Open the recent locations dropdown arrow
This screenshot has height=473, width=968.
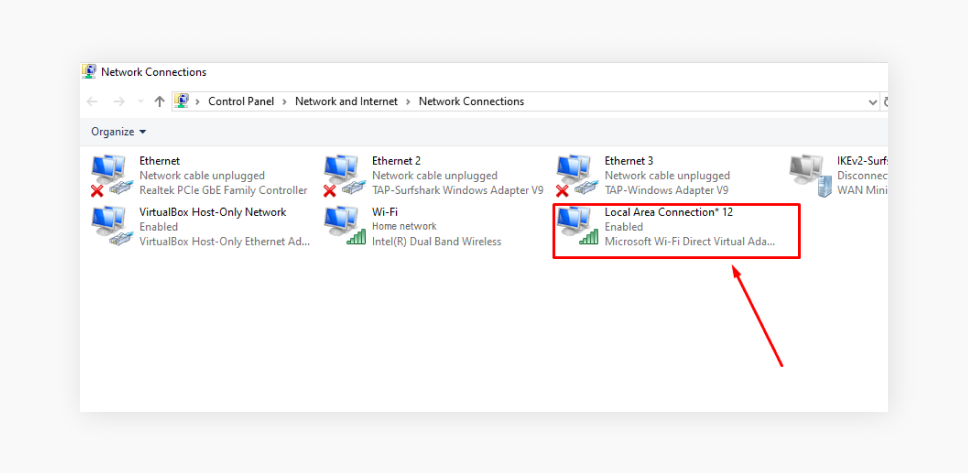(x=140, y=101)
